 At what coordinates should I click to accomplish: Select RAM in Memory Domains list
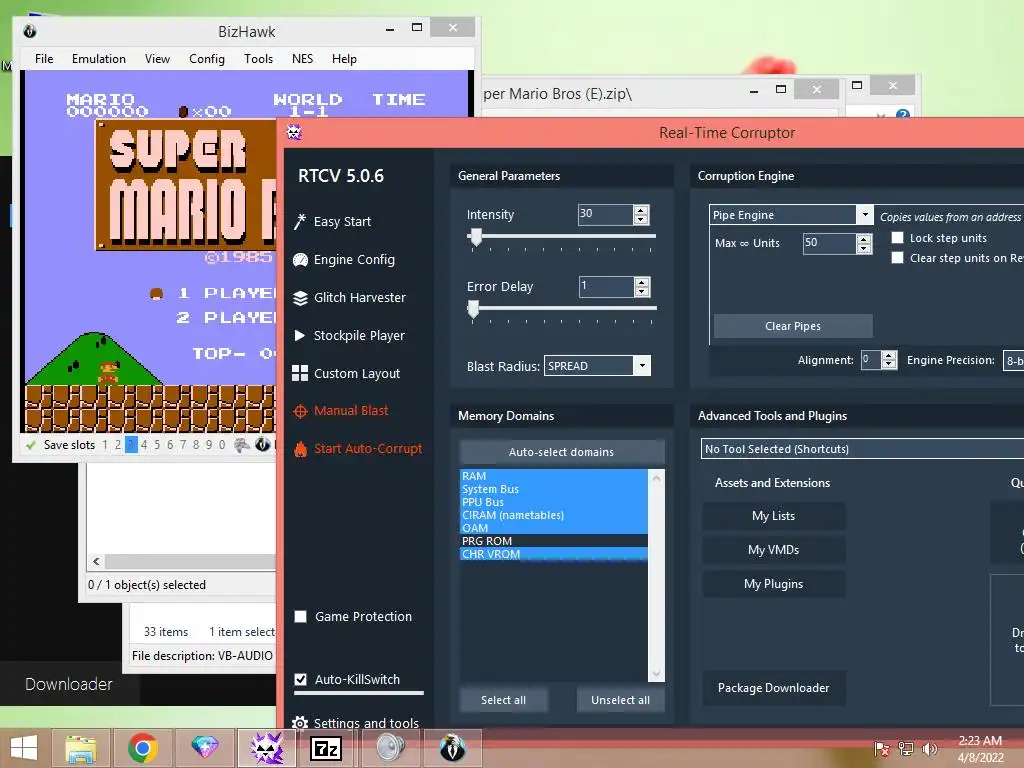[x=554, y=476]
